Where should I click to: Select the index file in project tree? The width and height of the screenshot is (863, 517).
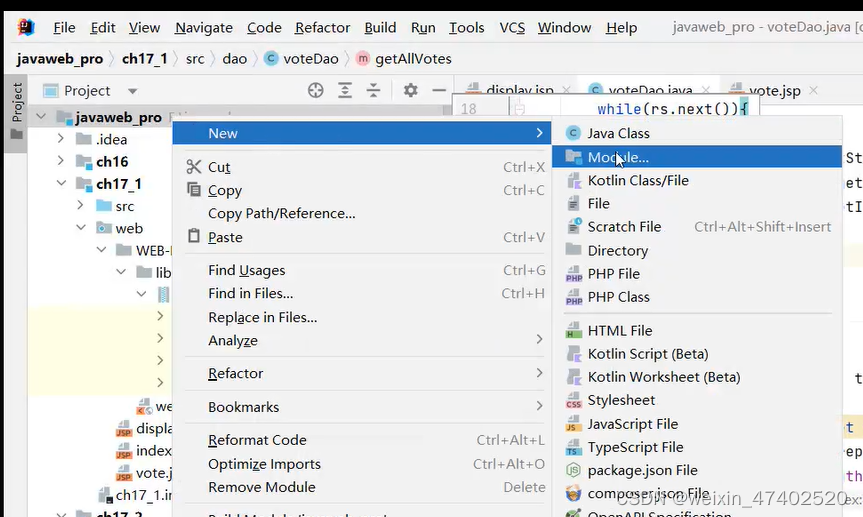point(144,450)
